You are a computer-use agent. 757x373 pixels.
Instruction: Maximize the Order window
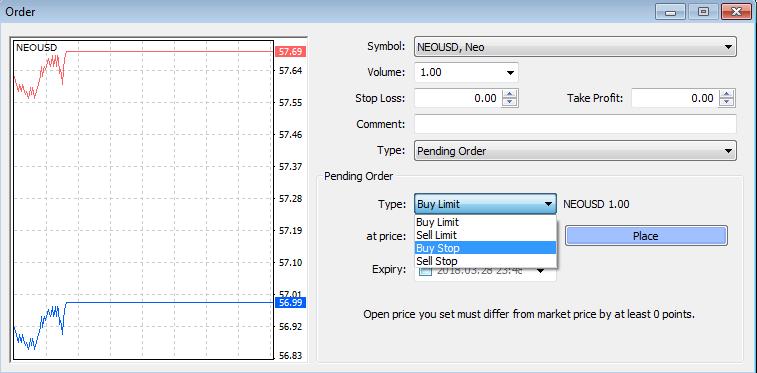click(x=703, y=12)
